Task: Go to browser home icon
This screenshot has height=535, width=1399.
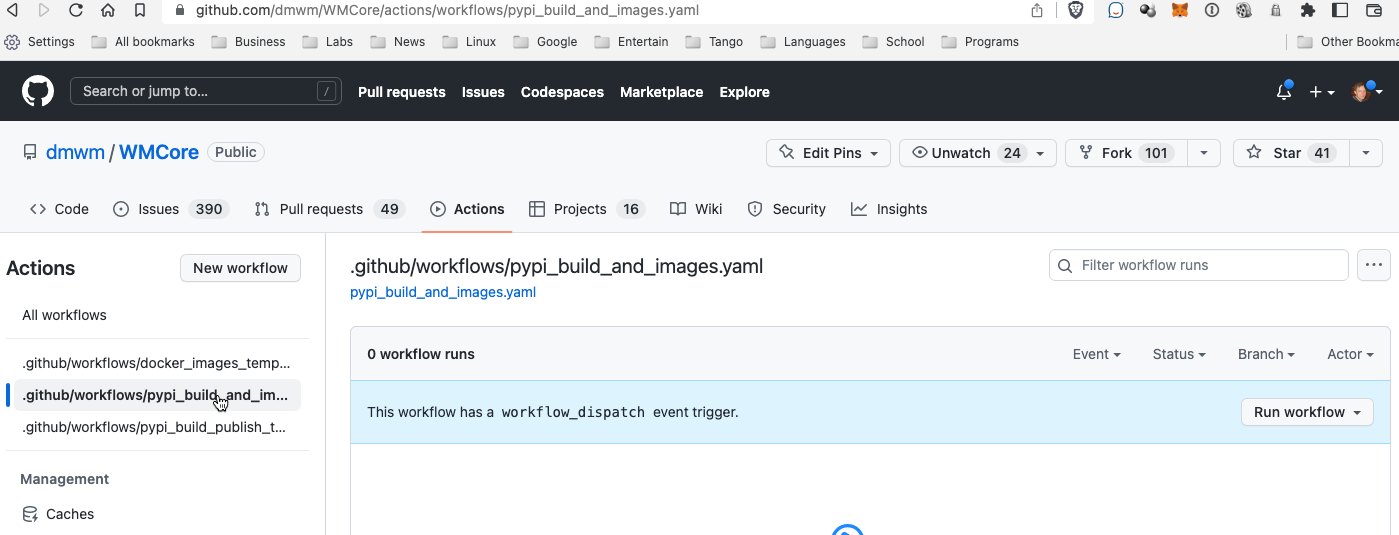Action: (x=108, y=10)
